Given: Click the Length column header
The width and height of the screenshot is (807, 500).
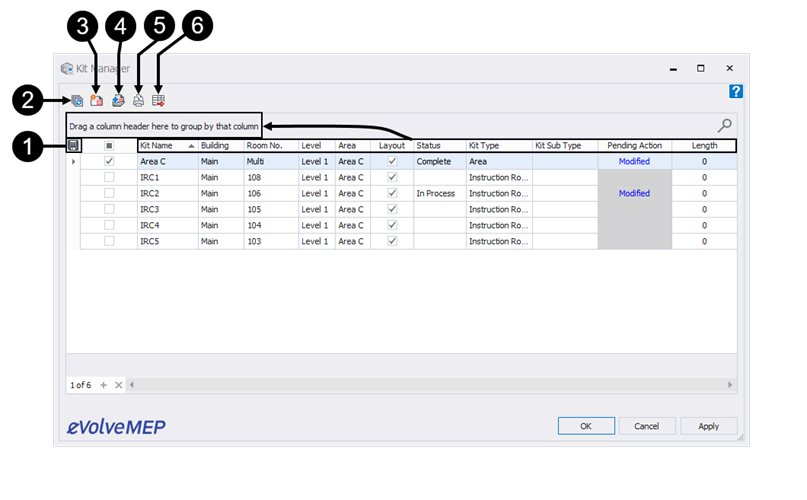Looking at the screenshot, I should pos(704,146).
